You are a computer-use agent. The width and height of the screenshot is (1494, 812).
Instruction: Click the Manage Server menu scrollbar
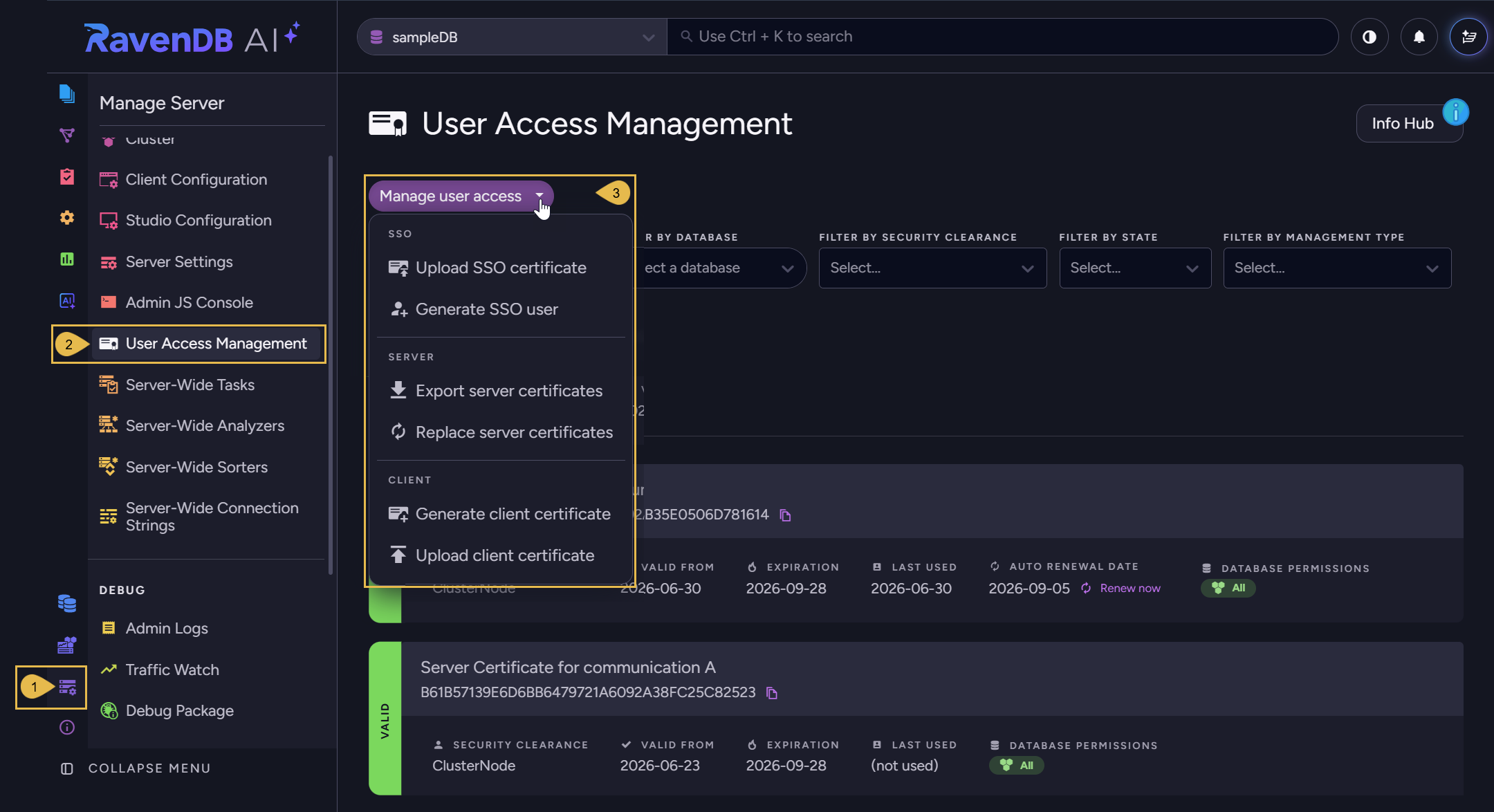pos(331,365)
